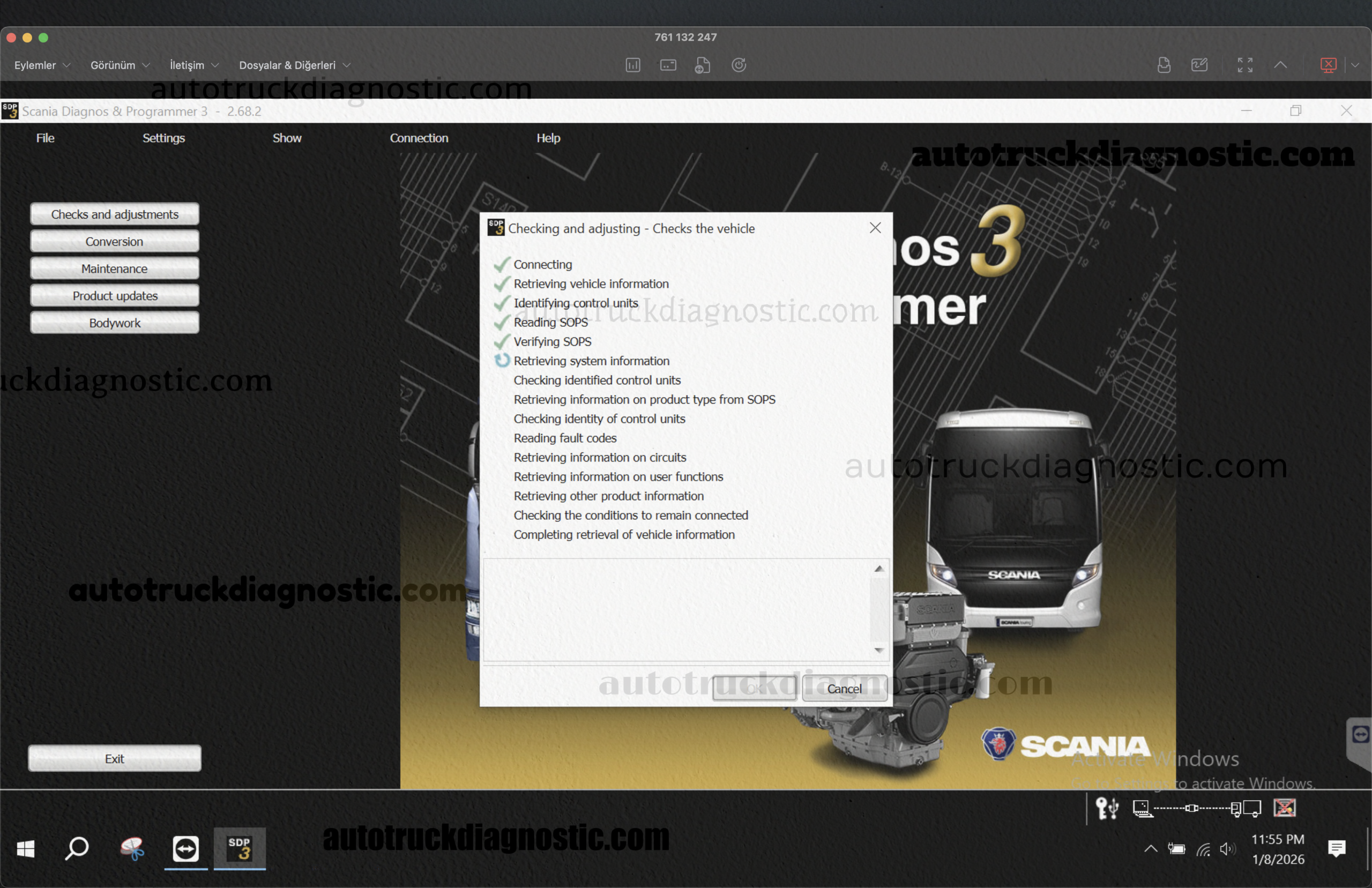Screen dimensions: 1372x888
Task: Click the red end-session monitor icon
Action: tap(1328, 65)
